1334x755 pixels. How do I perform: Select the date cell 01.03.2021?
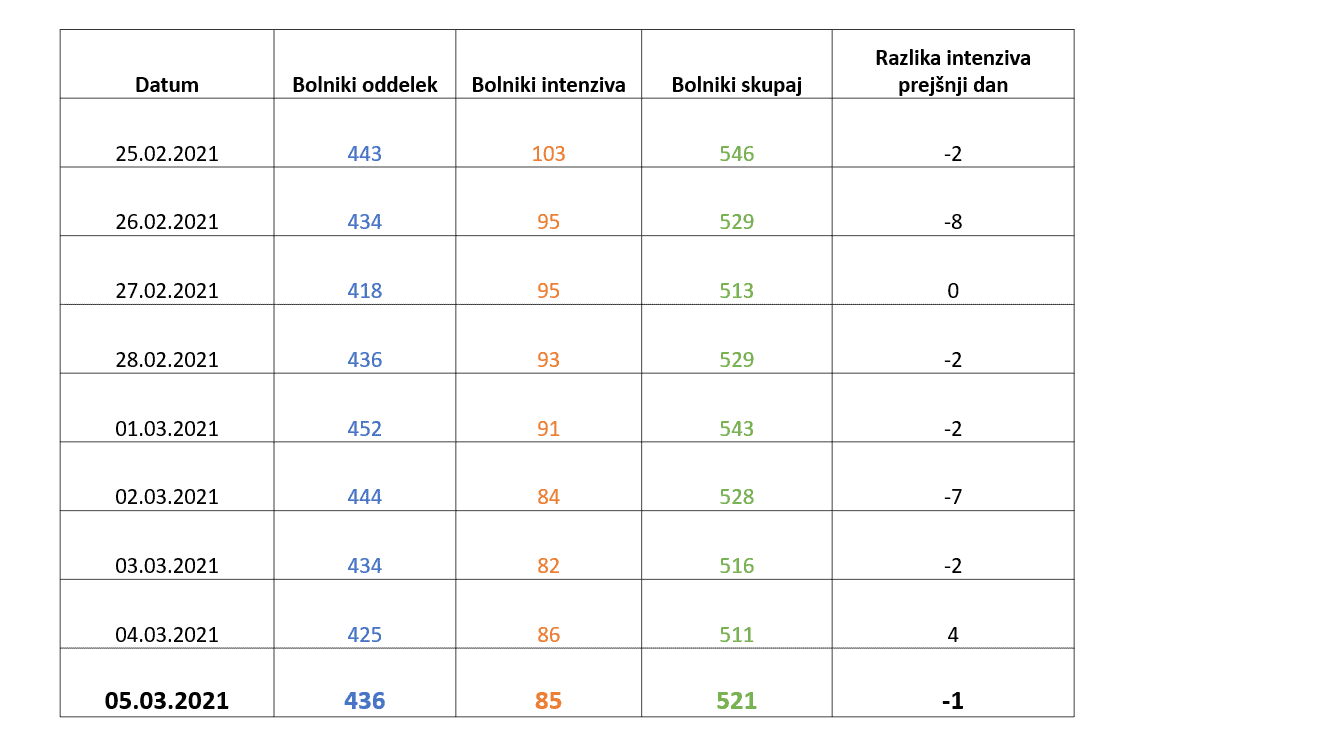[167, 429]
